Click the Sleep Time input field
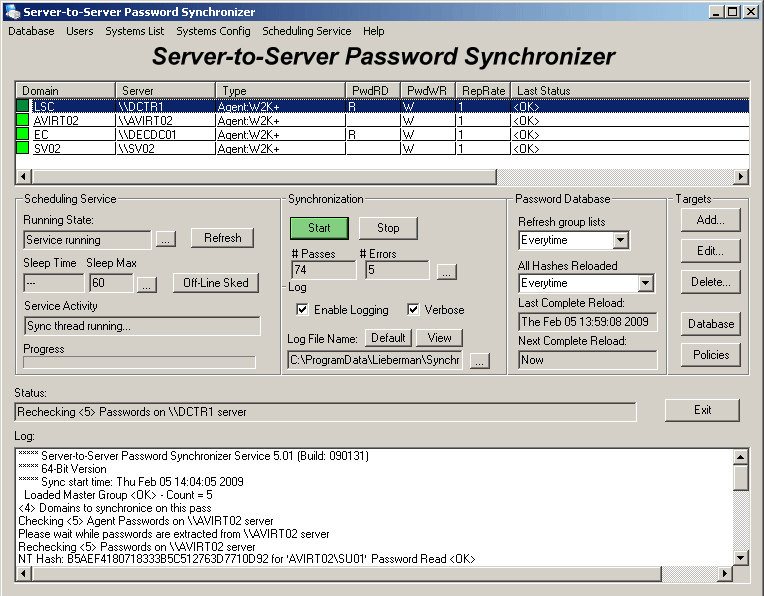764x596 pixels. pyautogui.click(x=54, y=283)
